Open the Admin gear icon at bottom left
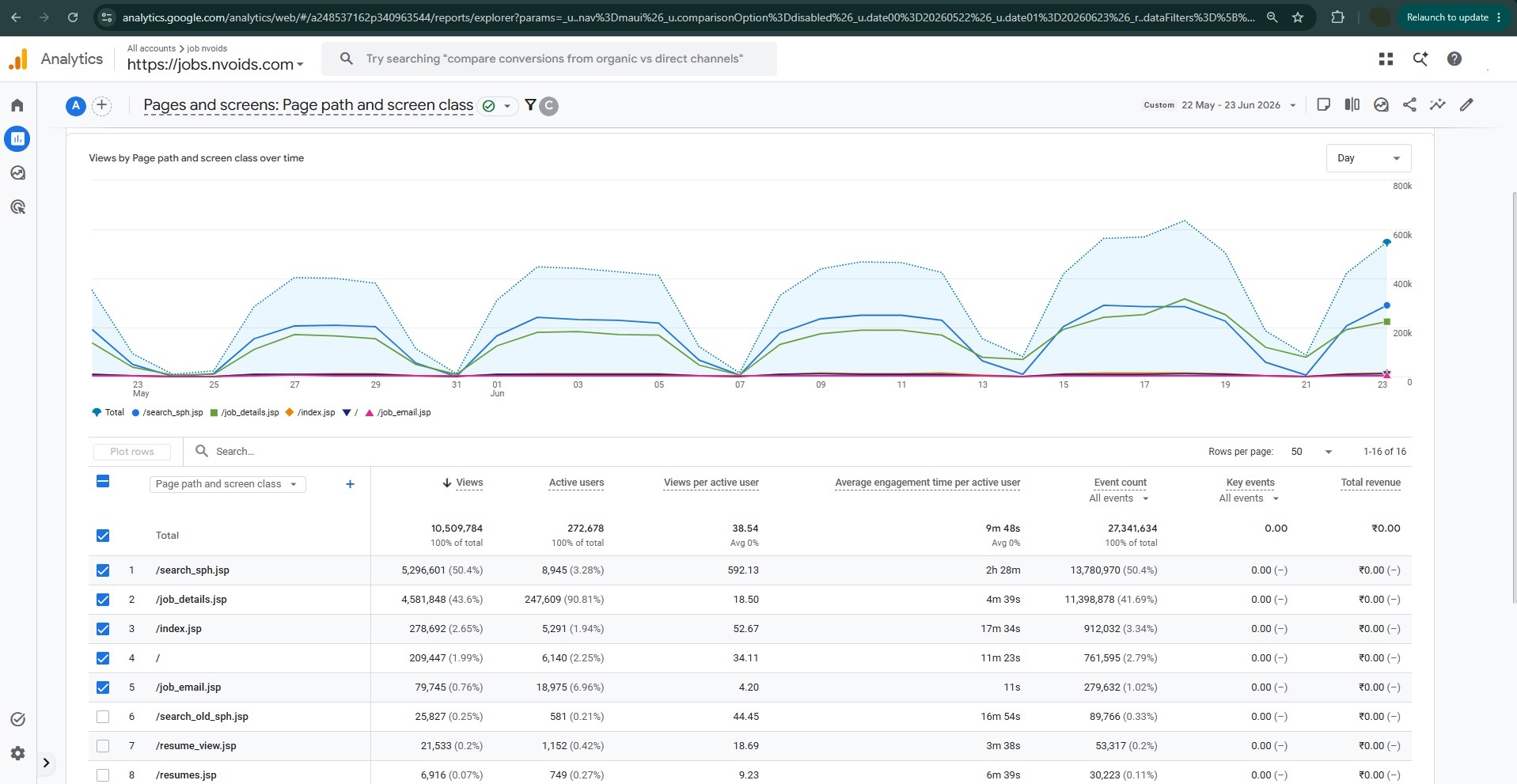 point(17,753)
